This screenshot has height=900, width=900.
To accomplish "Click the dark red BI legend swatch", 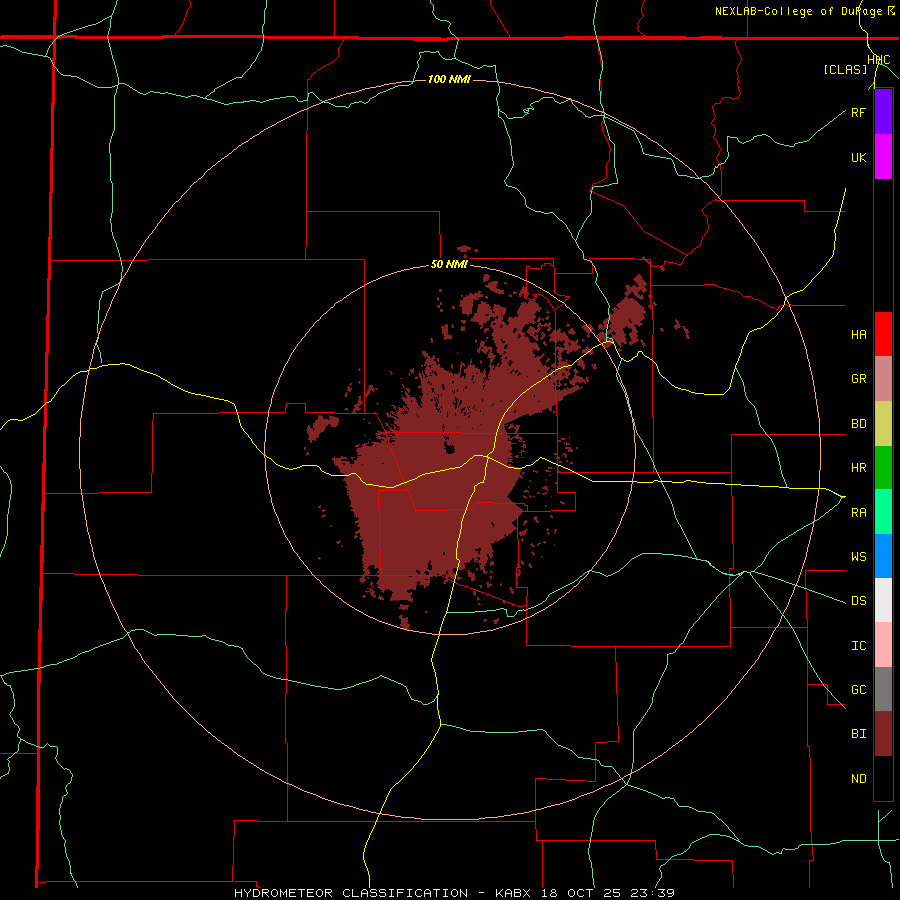I will coord(883,734).
